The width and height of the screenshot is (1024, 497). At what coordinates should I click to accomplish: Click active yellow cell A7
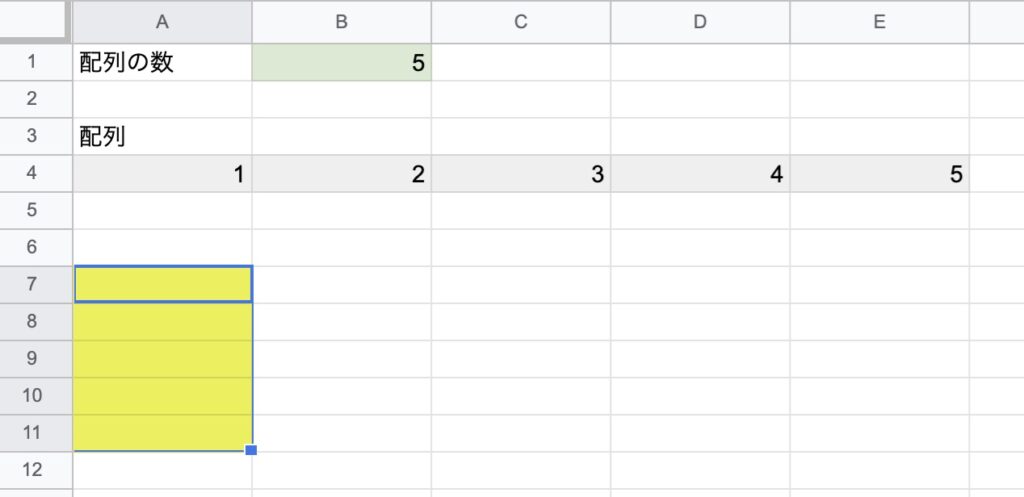(x=163, y=284)
